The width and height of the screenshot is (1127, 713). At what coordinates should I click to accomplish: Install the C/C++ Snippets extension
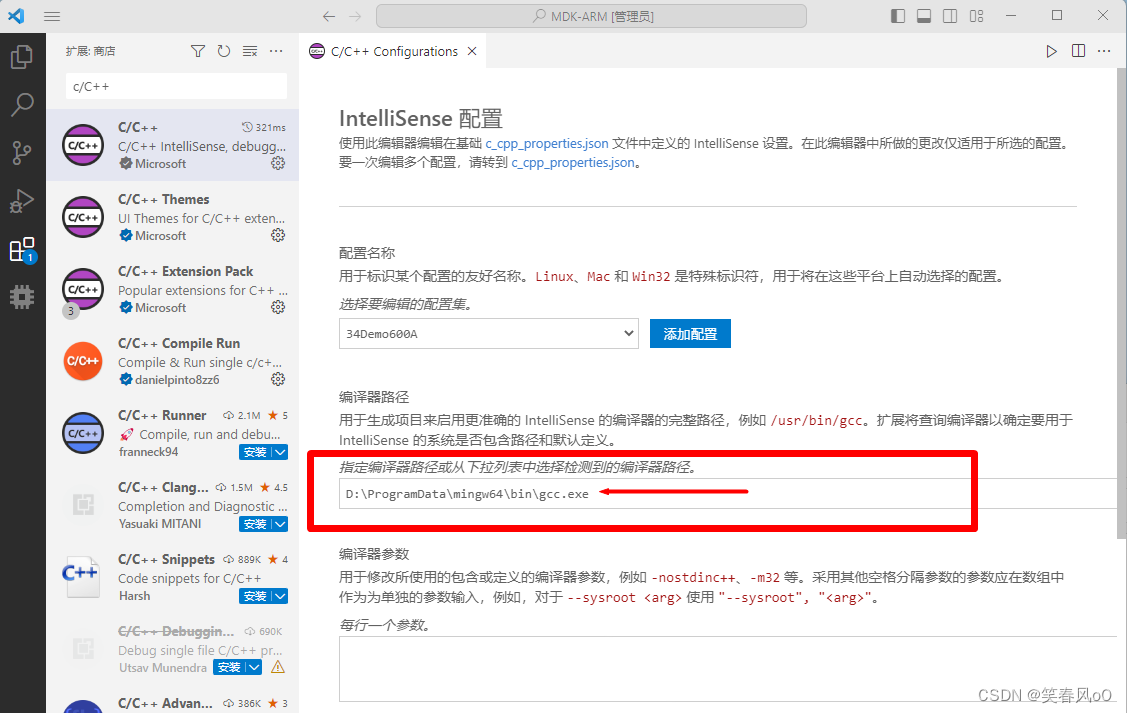click(x=255, y=596)
